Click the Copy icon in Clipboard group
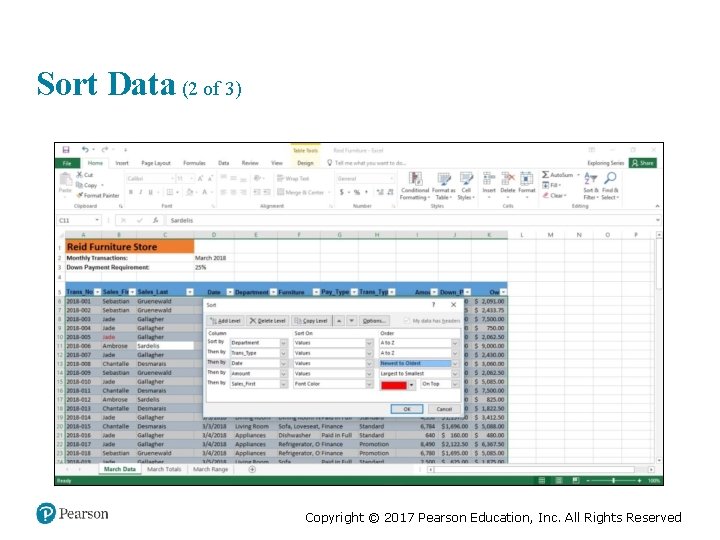 coord(79,185)
